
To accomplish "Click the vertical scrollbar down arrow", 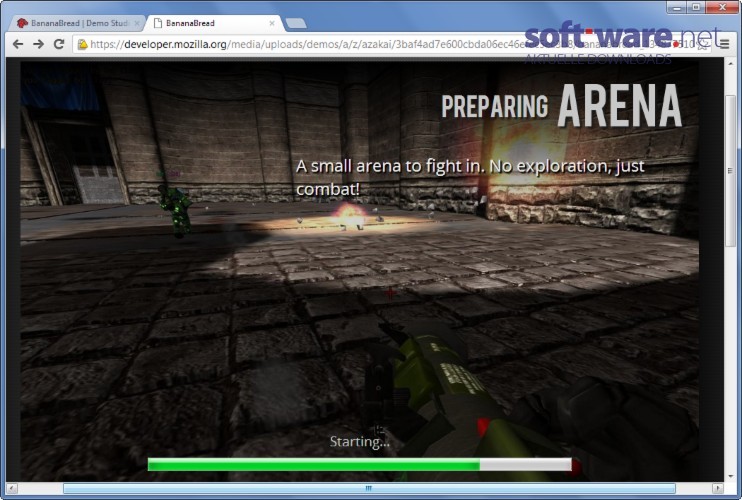I will tap(730, 476).
